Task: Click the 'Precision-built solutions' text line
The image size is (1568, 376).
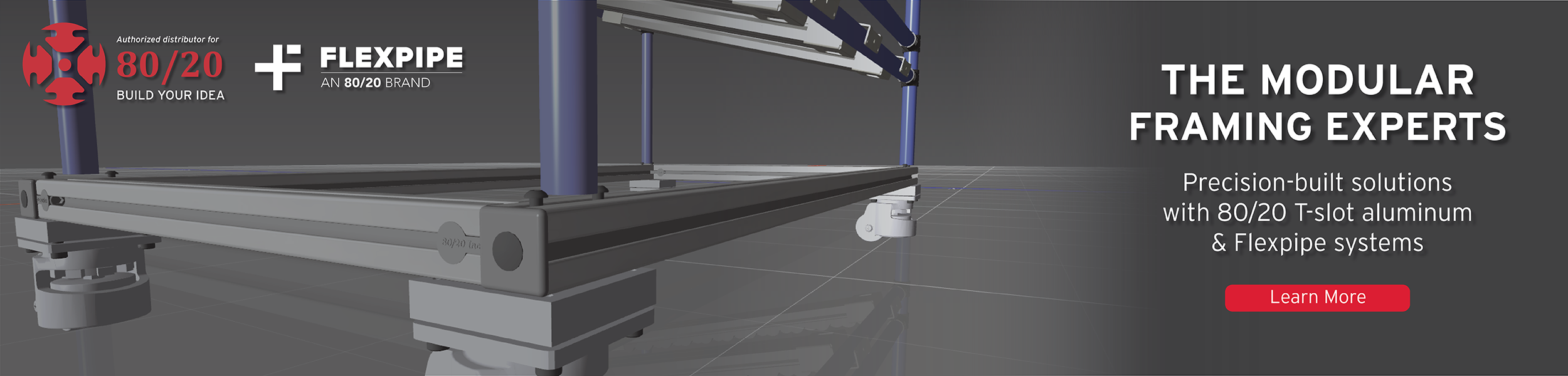Action: 1317,182
